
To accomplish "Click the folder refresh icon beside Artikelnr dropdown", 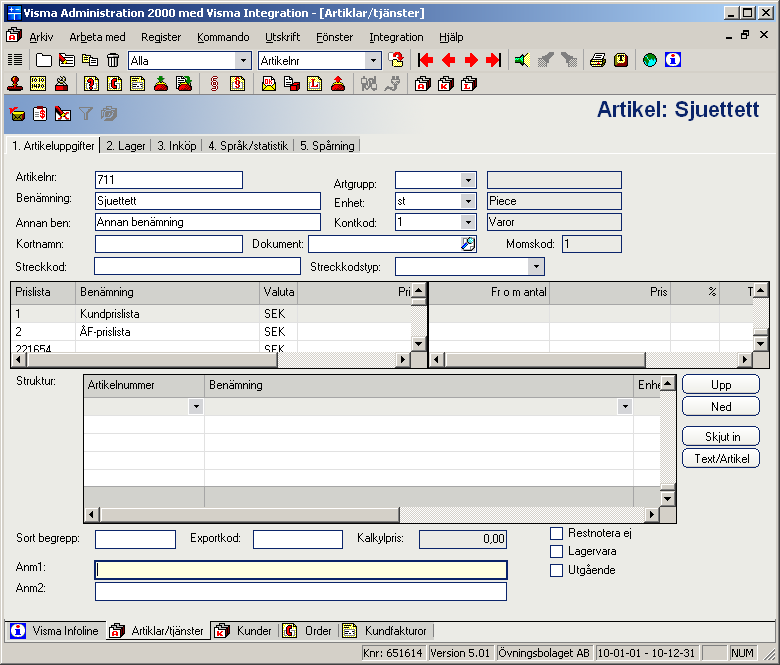I will click(396, 60).
